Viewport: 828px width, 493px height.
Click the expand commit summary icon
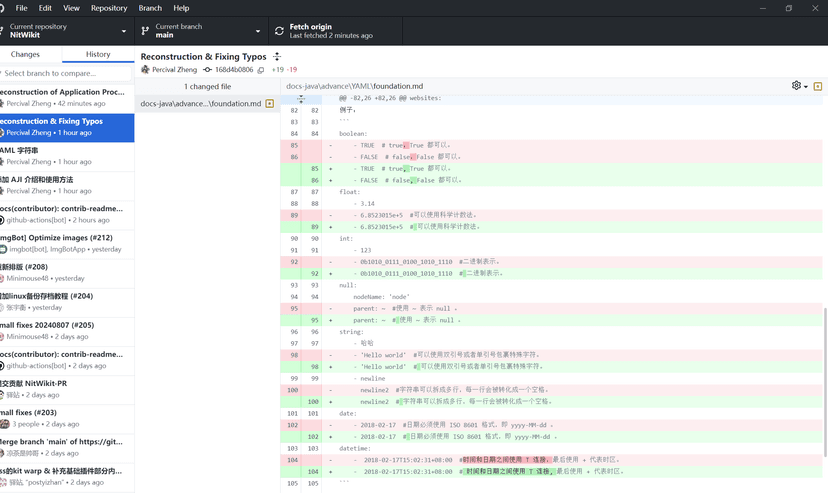click(x=277, y=57)
